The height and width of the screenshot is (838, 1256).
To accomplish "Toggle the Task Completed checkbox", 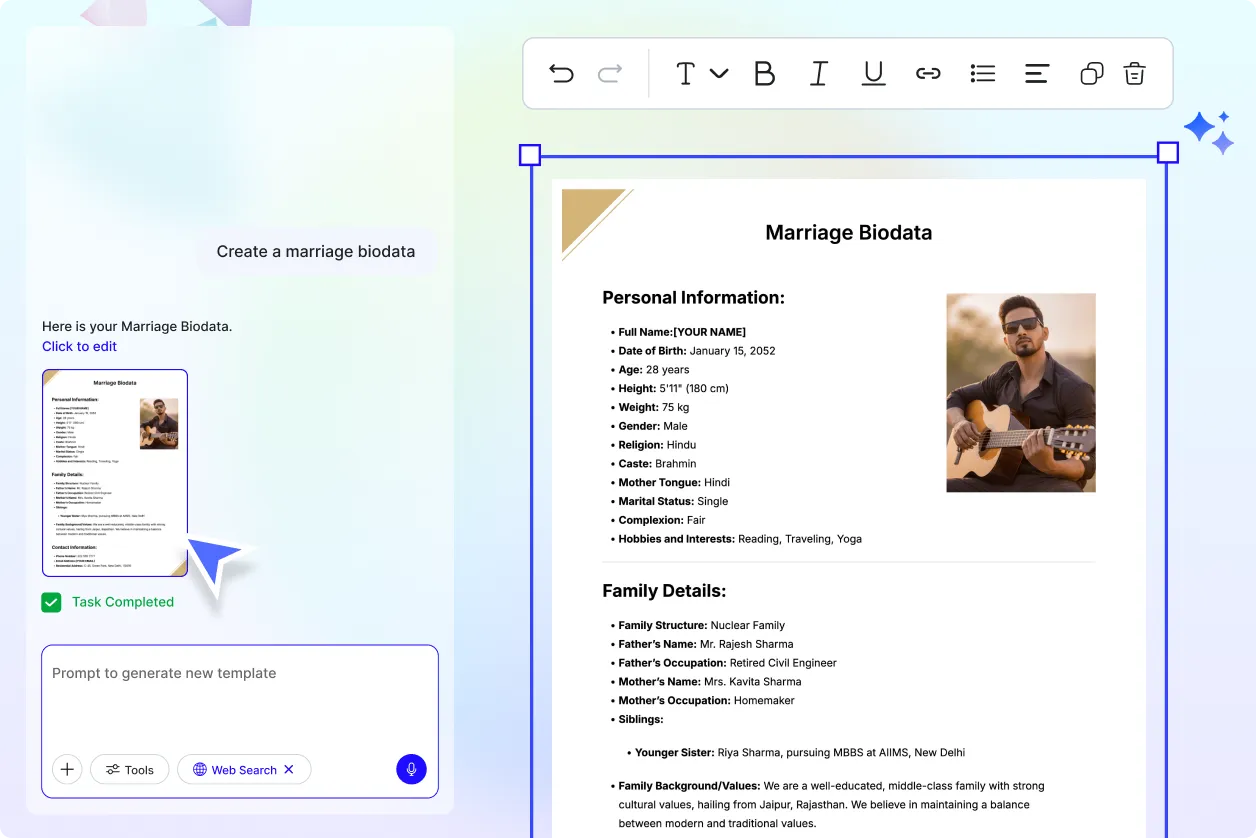I will [51, 602].
